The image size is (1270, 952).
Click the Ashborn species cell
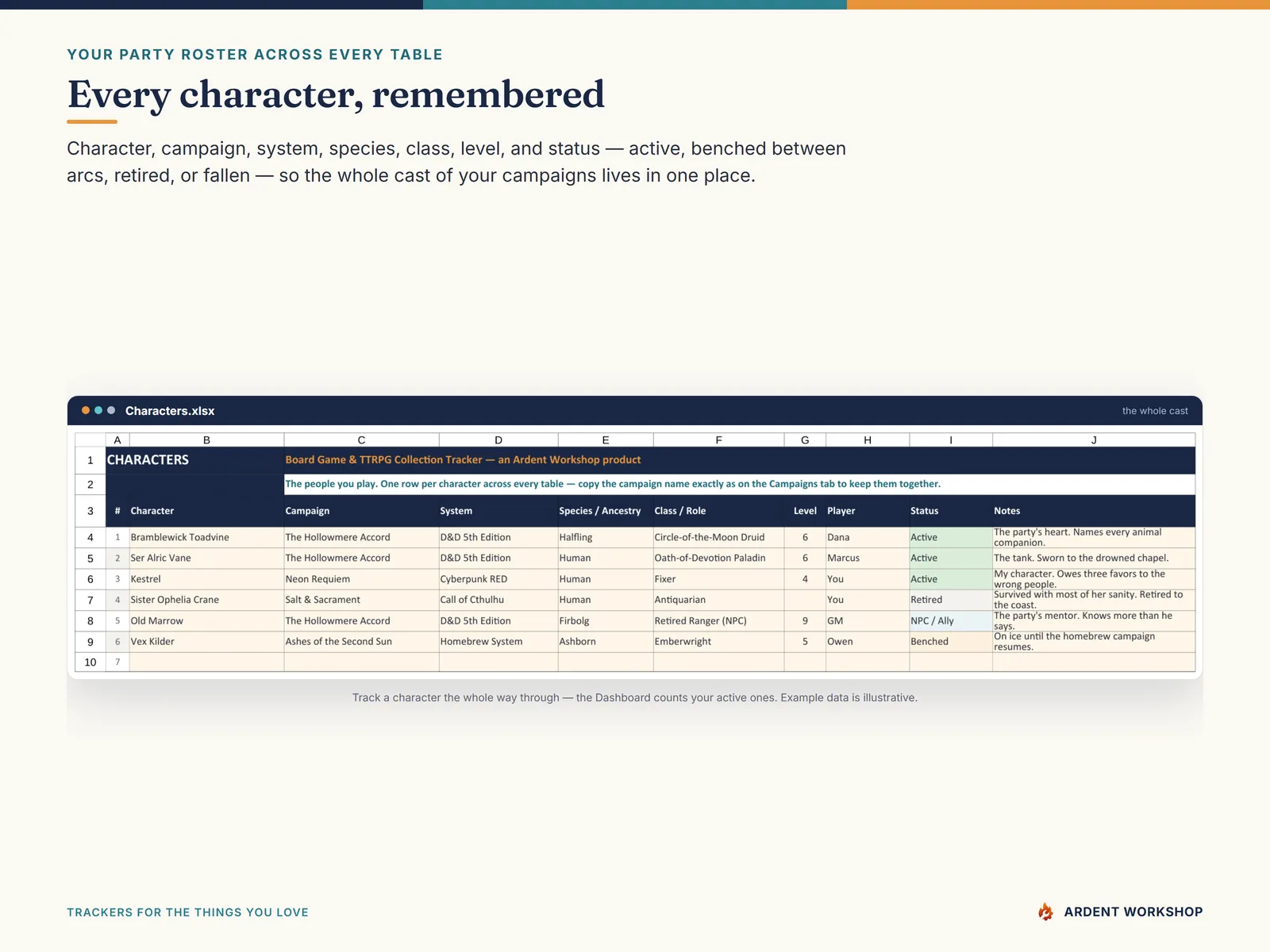[606, 641]
